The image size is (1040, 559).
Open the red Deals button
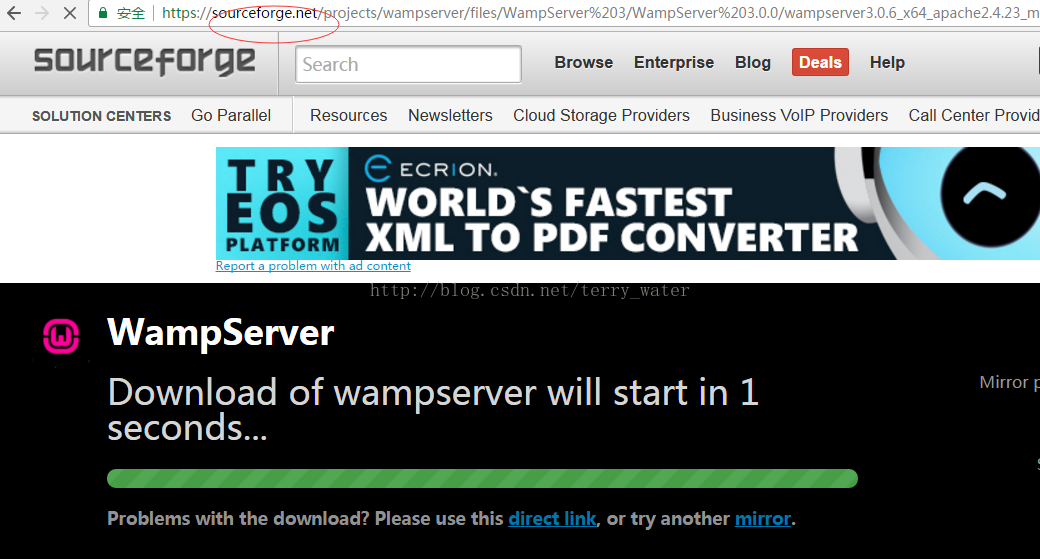[820, 62]
